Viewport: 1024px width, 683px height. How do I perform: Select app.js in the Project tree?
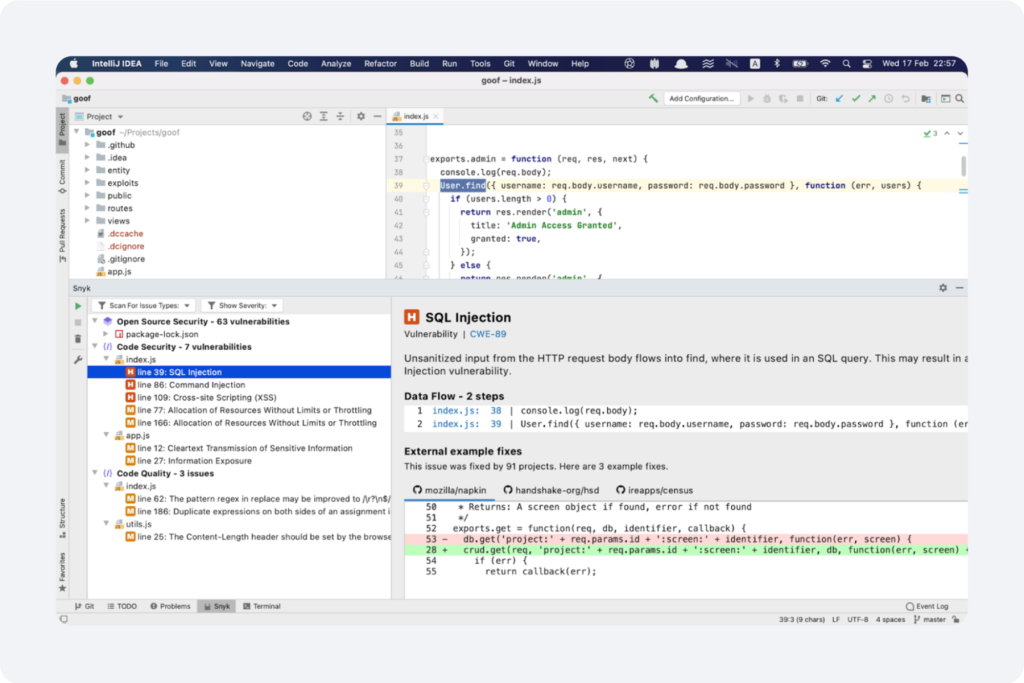(x=119, y=272)
